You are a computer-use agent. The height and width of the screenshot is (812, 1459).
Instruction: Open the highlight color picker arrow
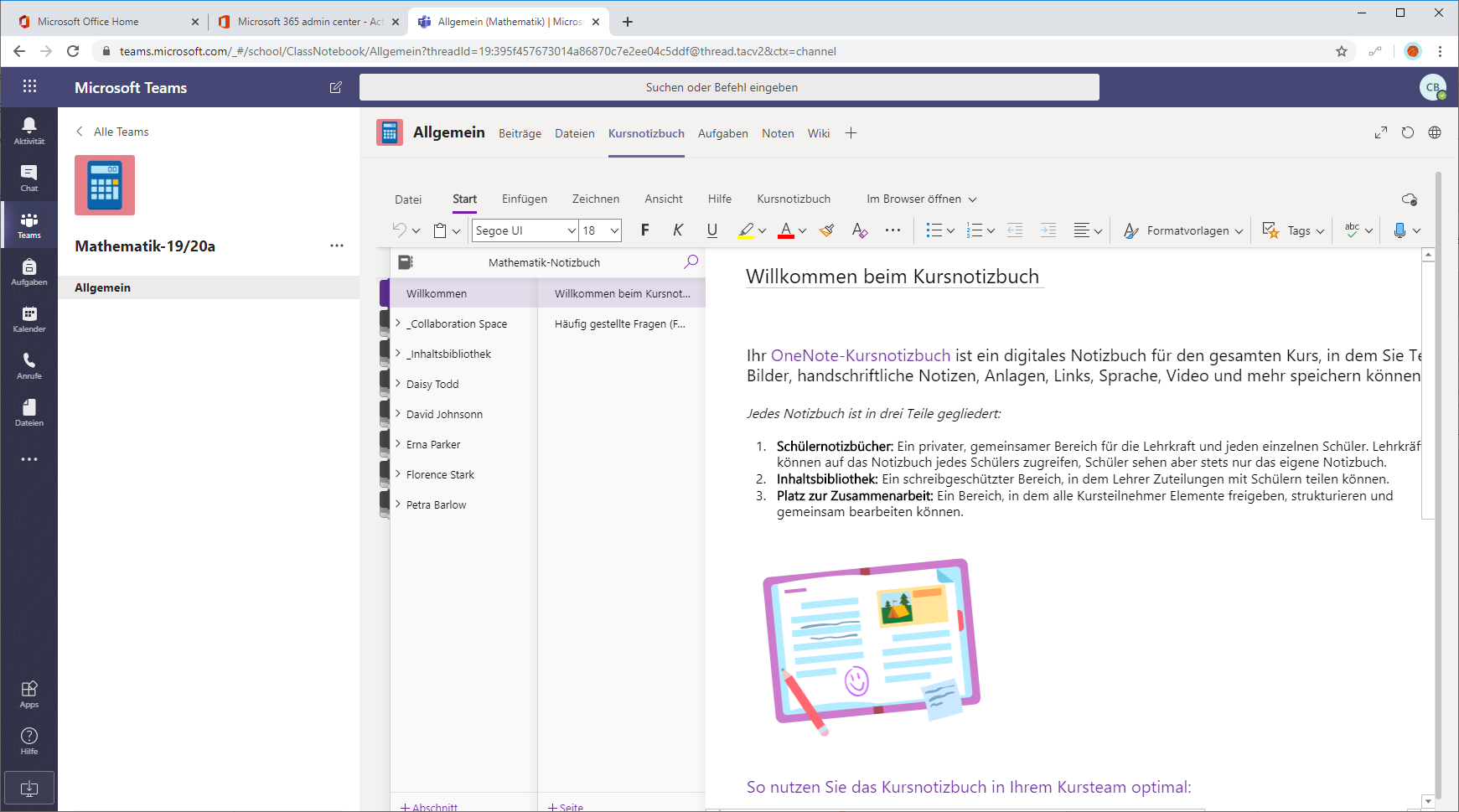[763, 231]
